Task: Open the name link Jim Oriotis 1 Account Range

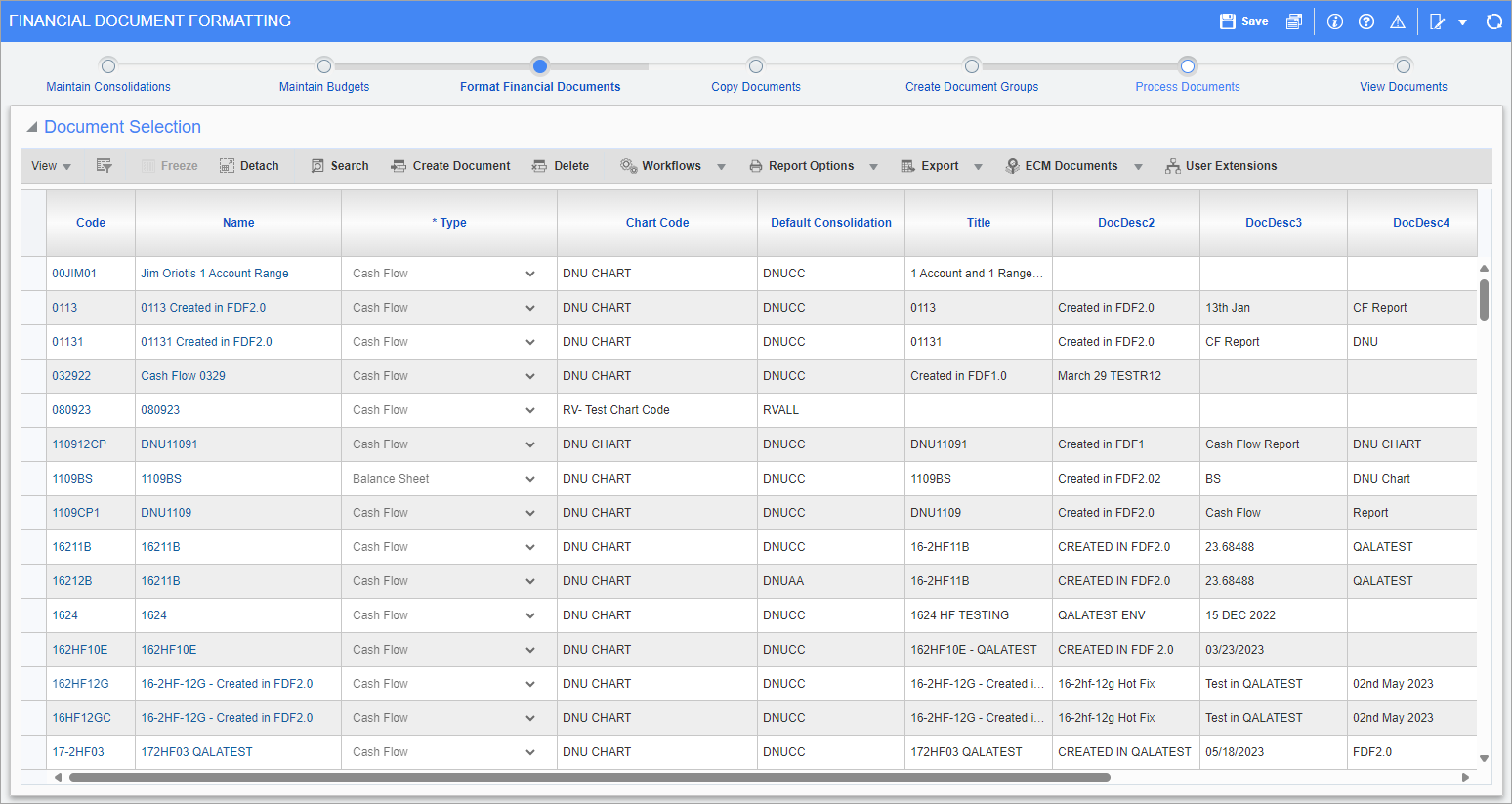Action: click(x=215, y=274)
